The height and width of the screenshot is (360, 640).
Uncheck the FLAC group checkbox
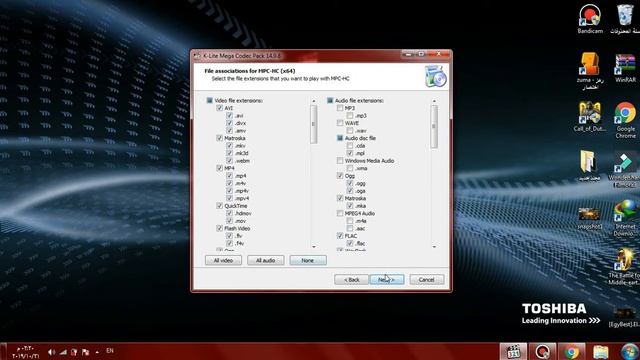[340, 236]
